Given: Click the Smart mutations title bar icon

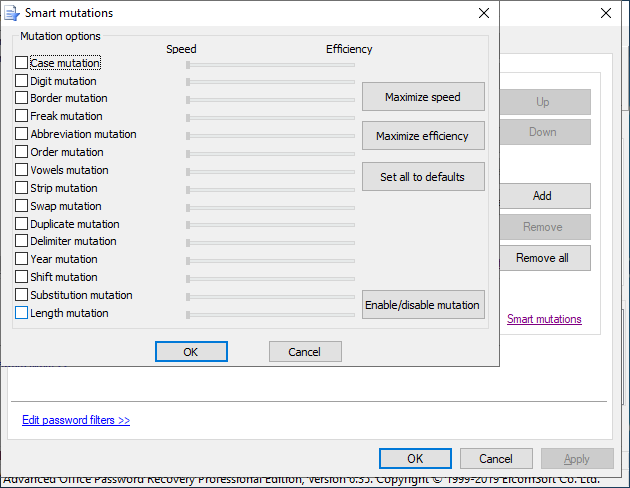Looking at the screenshot, I should coord(12,13).
